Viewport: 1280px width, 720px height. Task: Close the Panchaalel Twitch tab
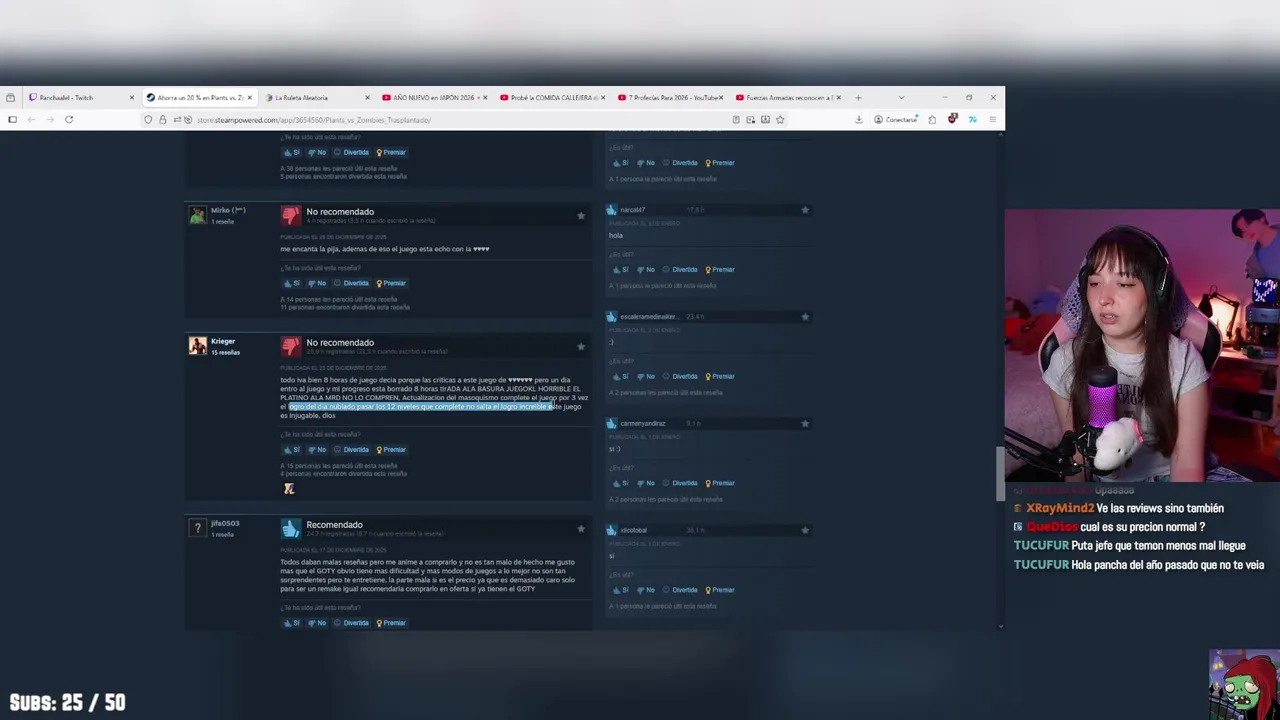[x=131, y=98]
